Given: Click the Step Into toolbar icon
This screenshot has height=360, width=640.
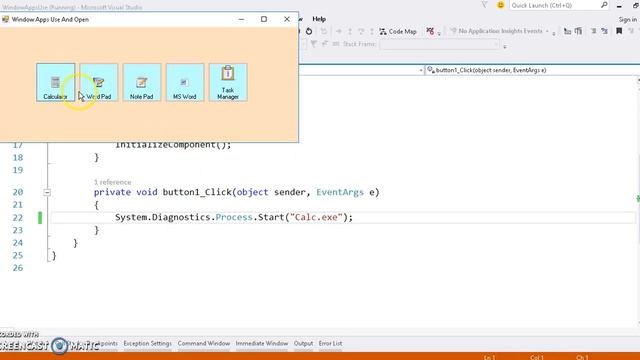Looking at the screenshot, I should (350, 31).
